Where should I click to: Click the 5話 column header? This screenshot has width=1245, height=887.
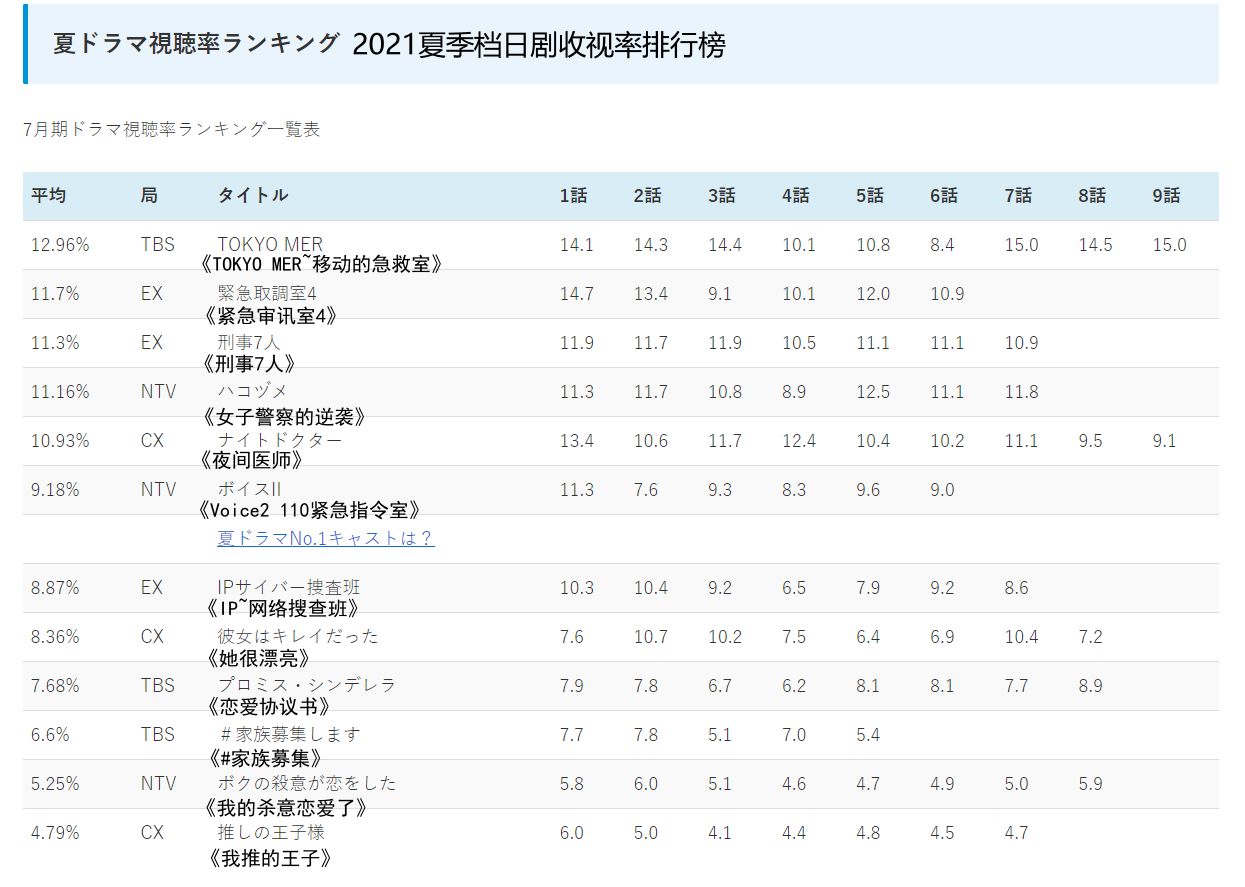(870, 196)
